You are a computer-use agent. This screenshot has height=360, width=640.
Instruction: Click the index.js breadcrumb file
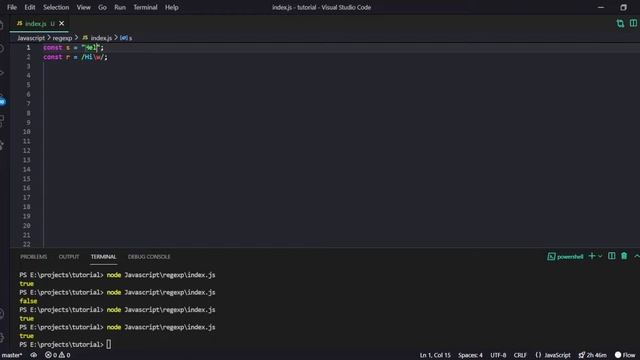point(101,38)
